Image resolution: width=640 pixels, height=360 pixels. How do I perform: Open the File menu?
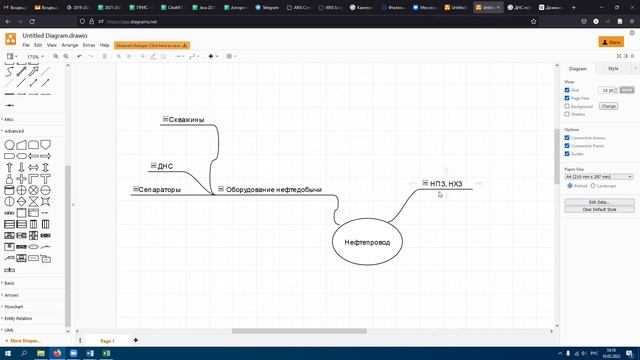pyautogui.click(x=26, y=45)
